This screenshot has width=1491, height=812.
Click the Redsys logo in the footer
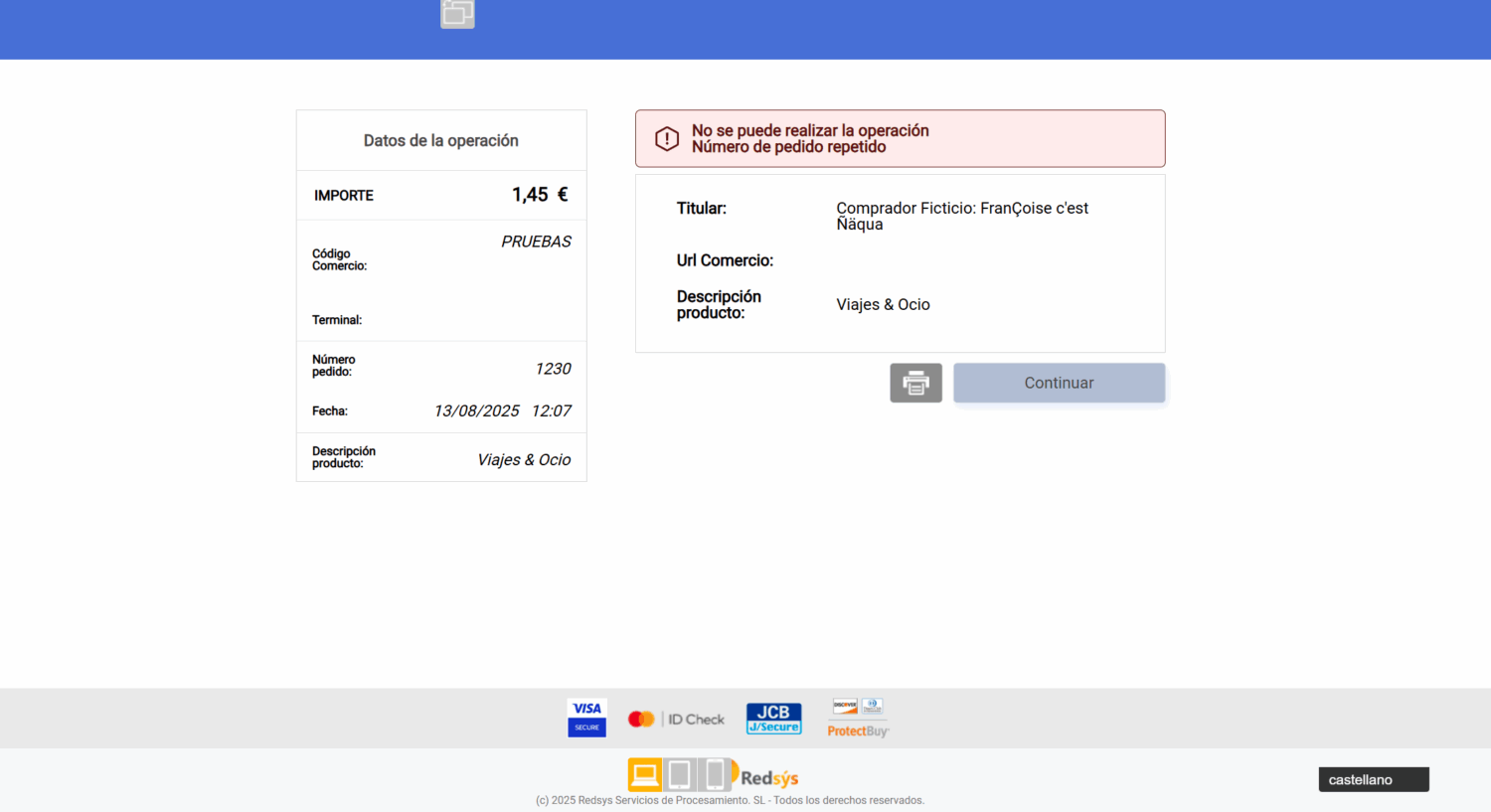pyautogui.click(x=769, y=778)
